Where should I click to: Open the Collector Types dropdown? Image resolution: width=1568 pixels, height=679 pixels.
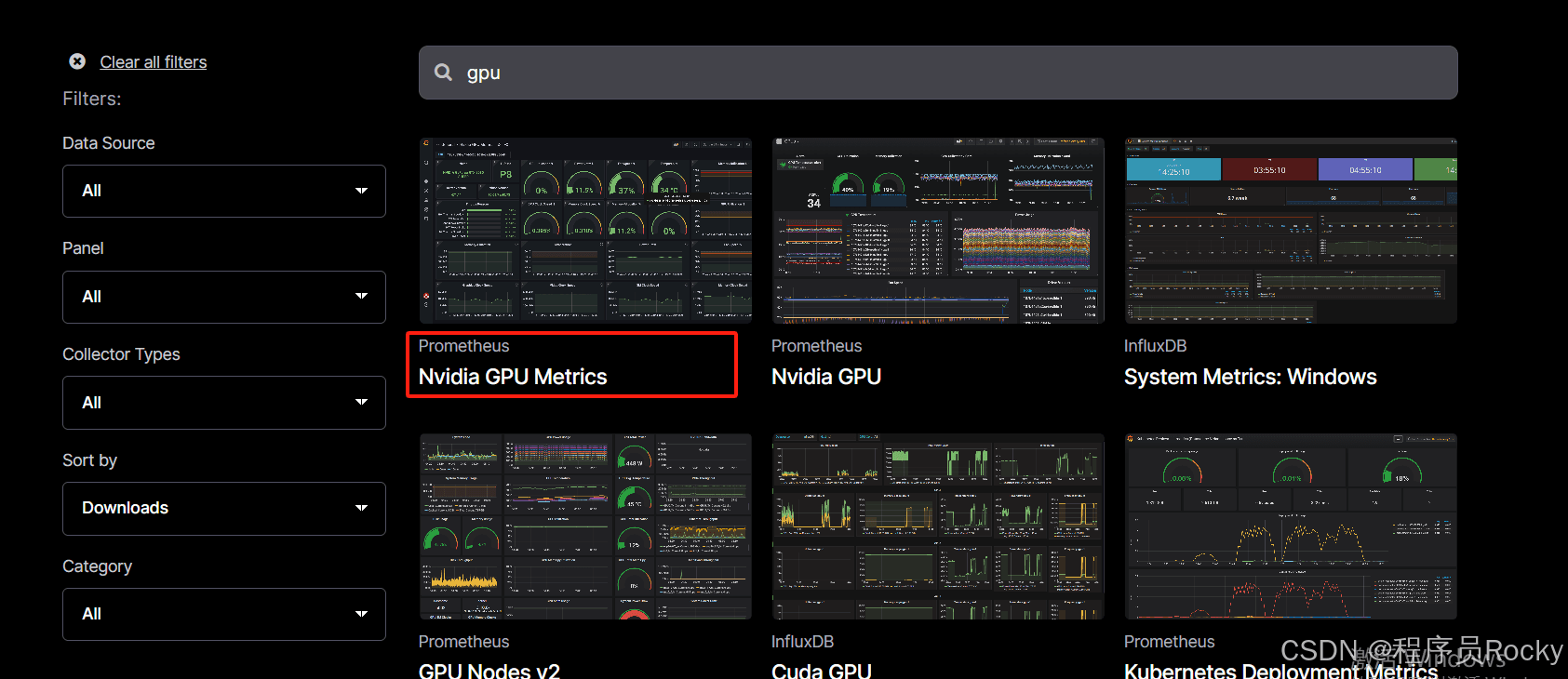coord(223,403)
